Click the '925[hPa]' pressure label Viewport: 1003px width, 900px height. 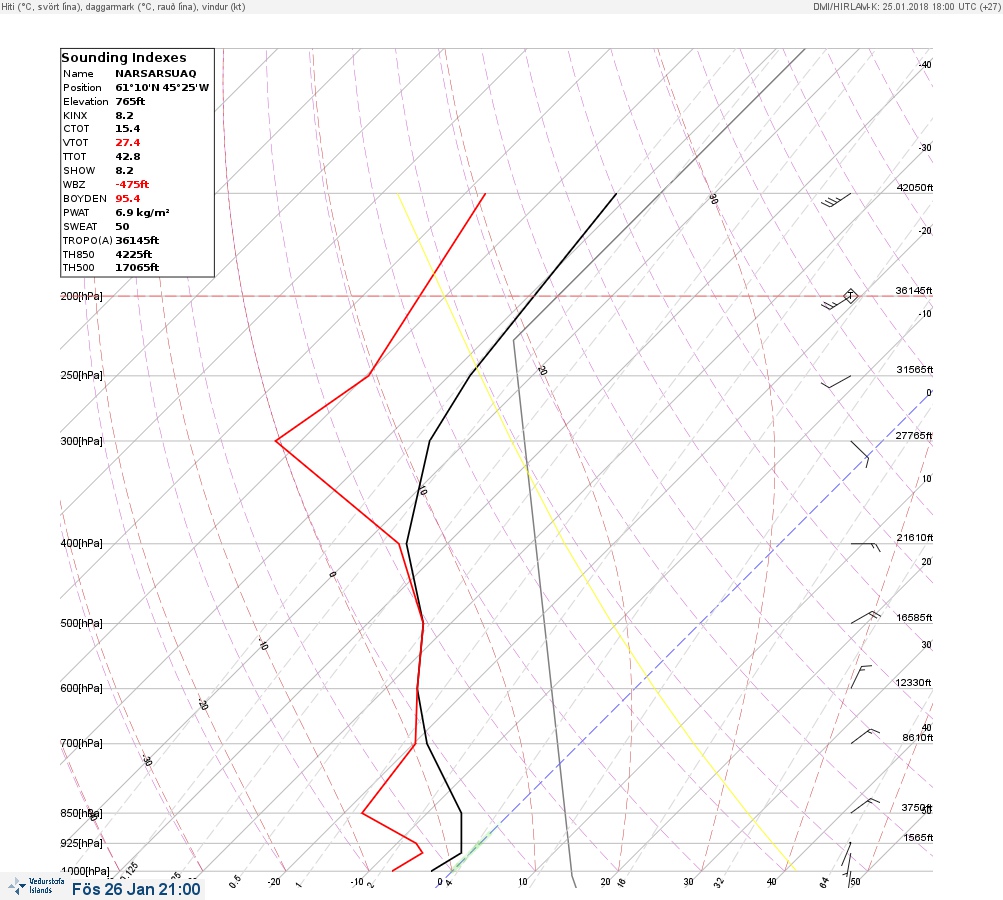(81, 843)
